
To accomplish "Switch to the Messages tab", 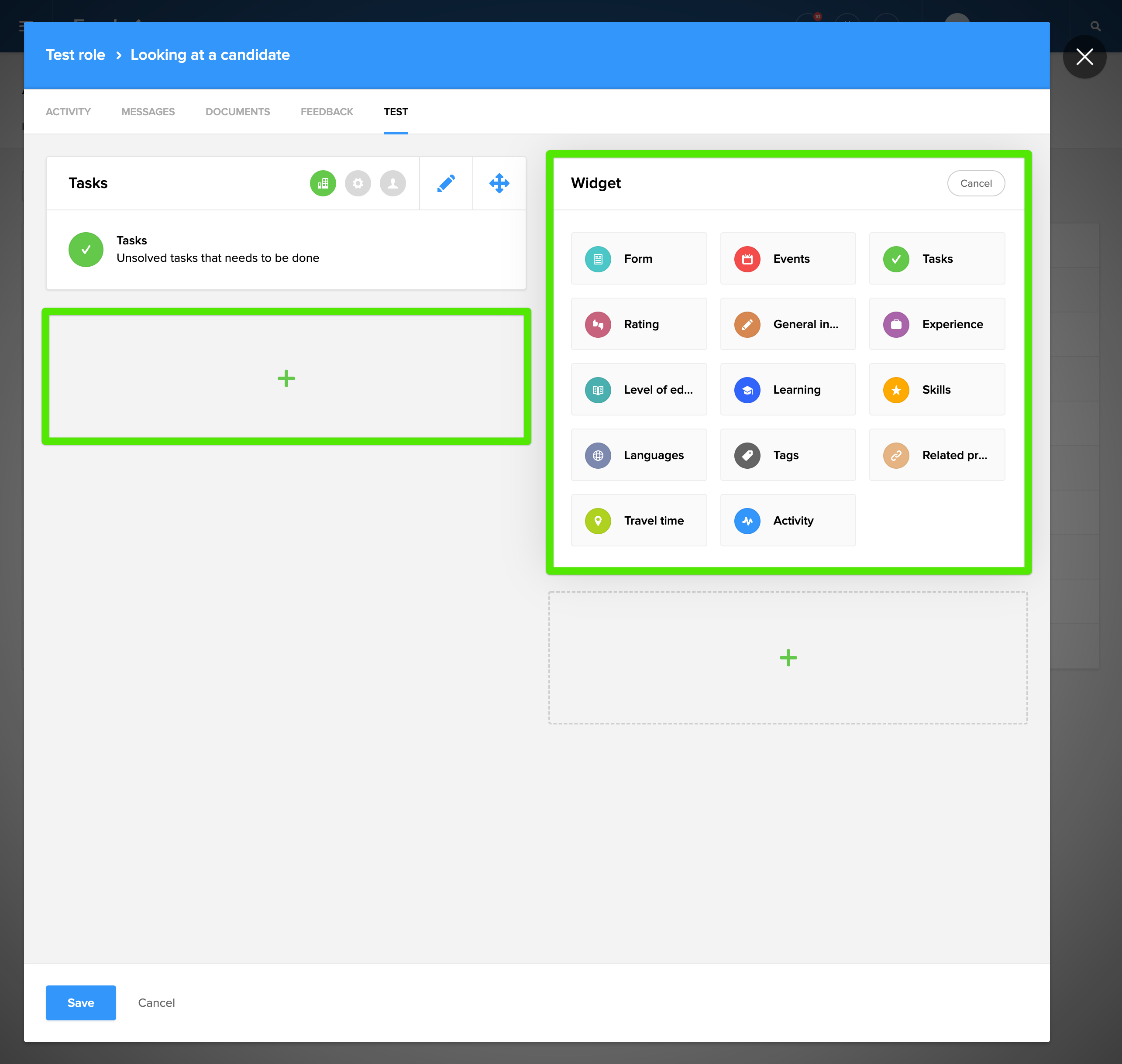I will (x=148, y=112).
